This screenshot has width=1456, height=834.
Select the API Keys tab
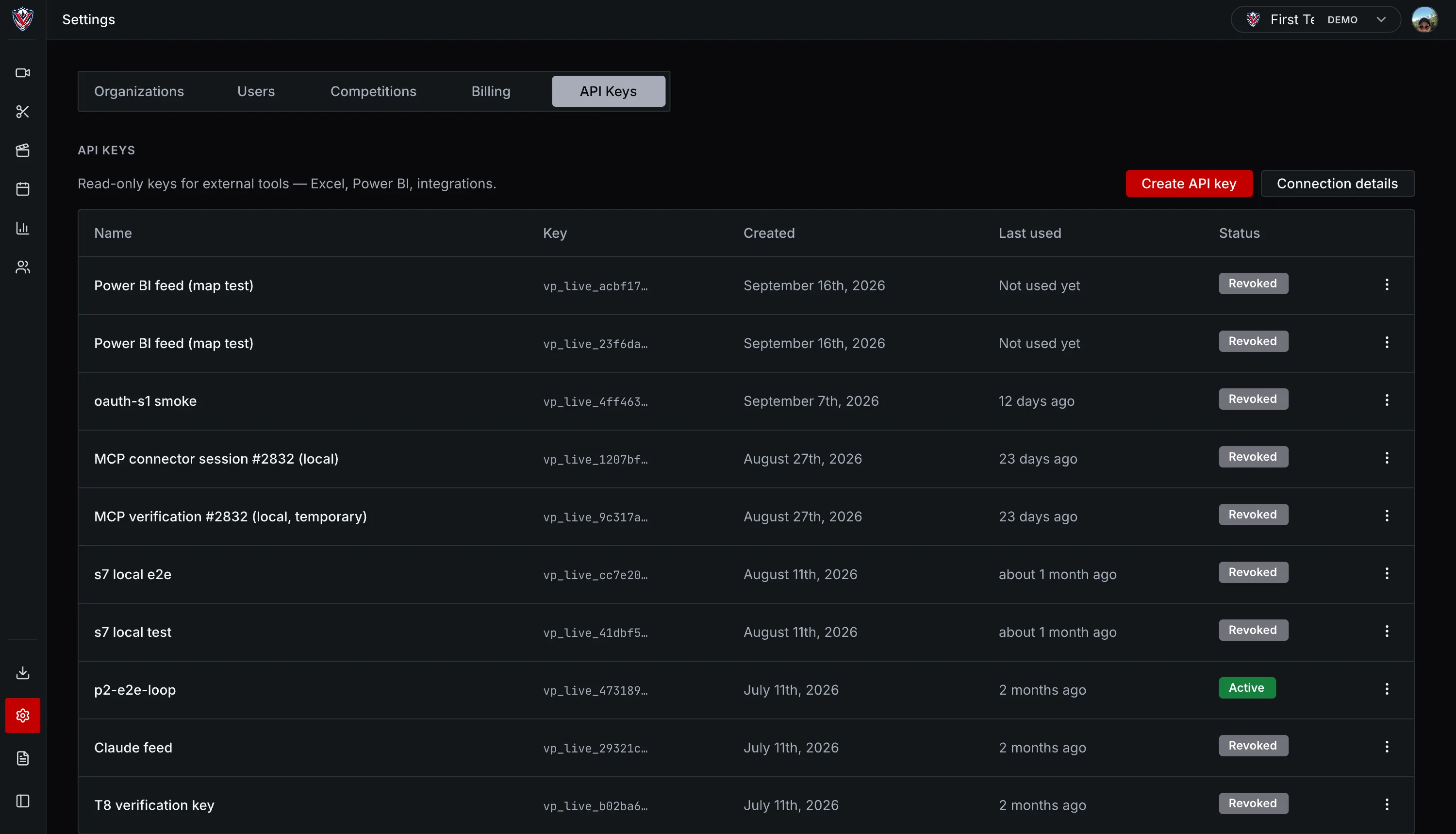tap(608, 91)
